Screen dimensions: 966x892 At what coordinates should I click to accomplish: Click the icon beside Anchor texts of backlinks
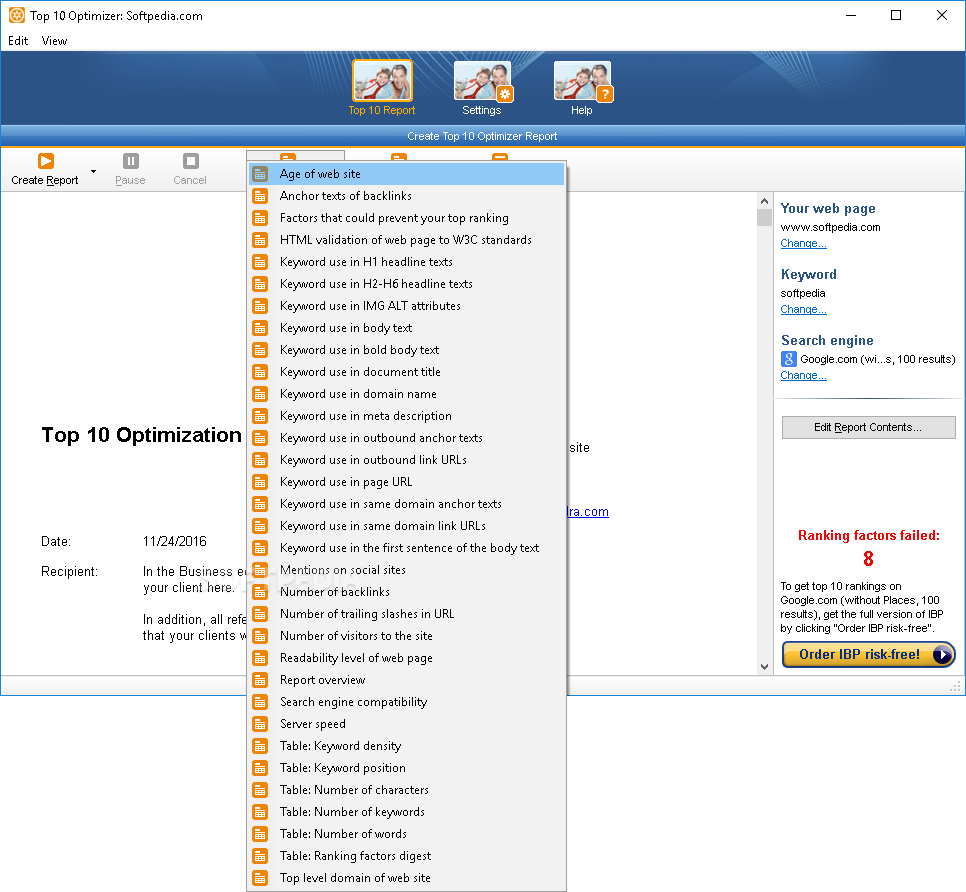[x=260, y=196]
